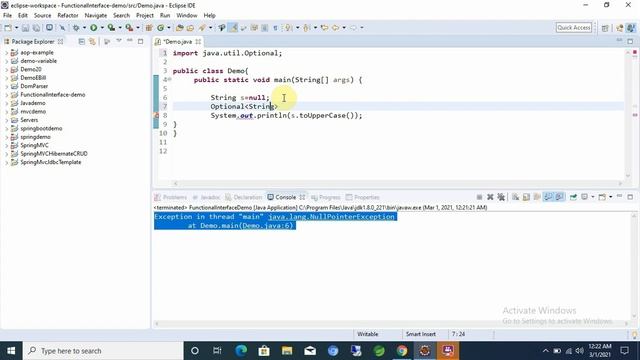The height and width of the screenshot is (360, 640).
Task: Click the Open Perspective button
Action: (x=605, y=28)
